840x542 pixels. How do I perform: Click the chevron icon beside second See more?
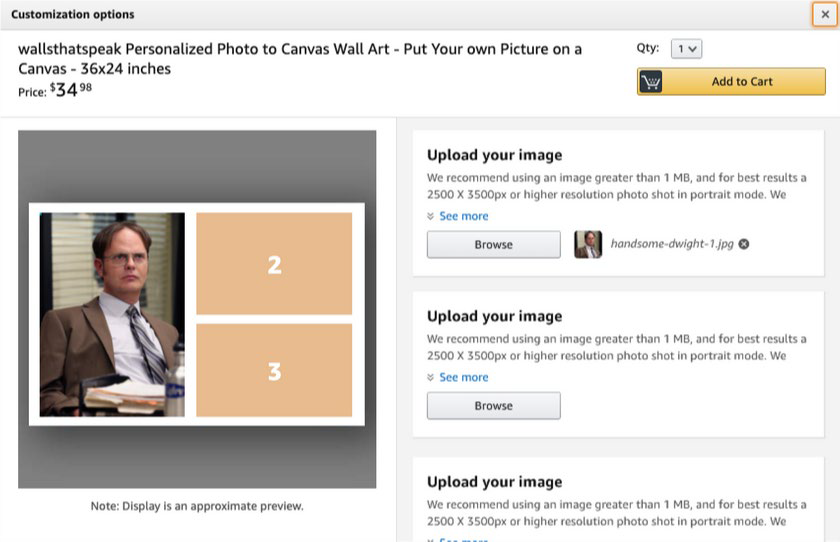coord(430,377)
